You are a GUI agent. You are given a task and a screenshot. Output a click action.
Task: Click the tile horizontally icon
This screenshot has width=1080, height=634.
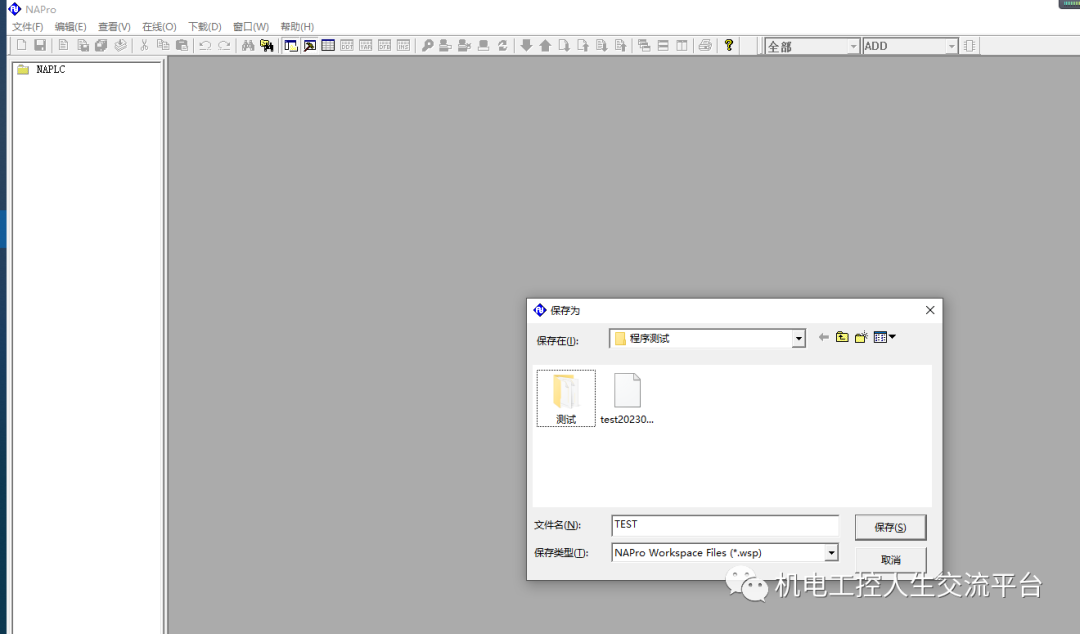click(x=663, y=45)
